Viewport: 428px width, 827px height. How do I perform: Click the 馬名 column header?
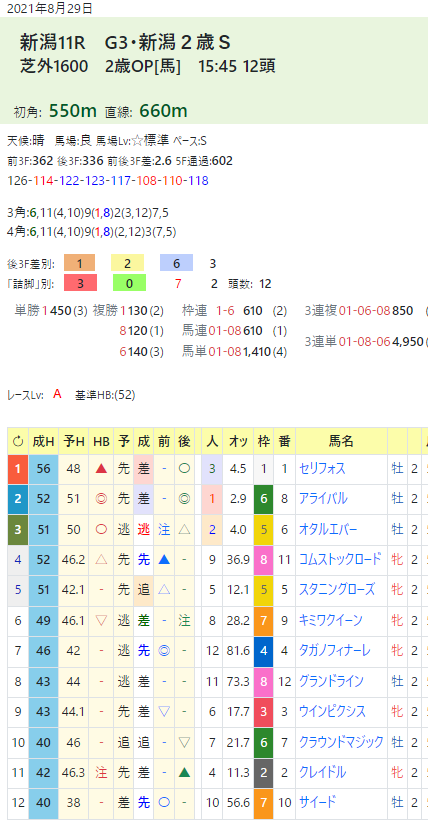(x=341, y=441)
